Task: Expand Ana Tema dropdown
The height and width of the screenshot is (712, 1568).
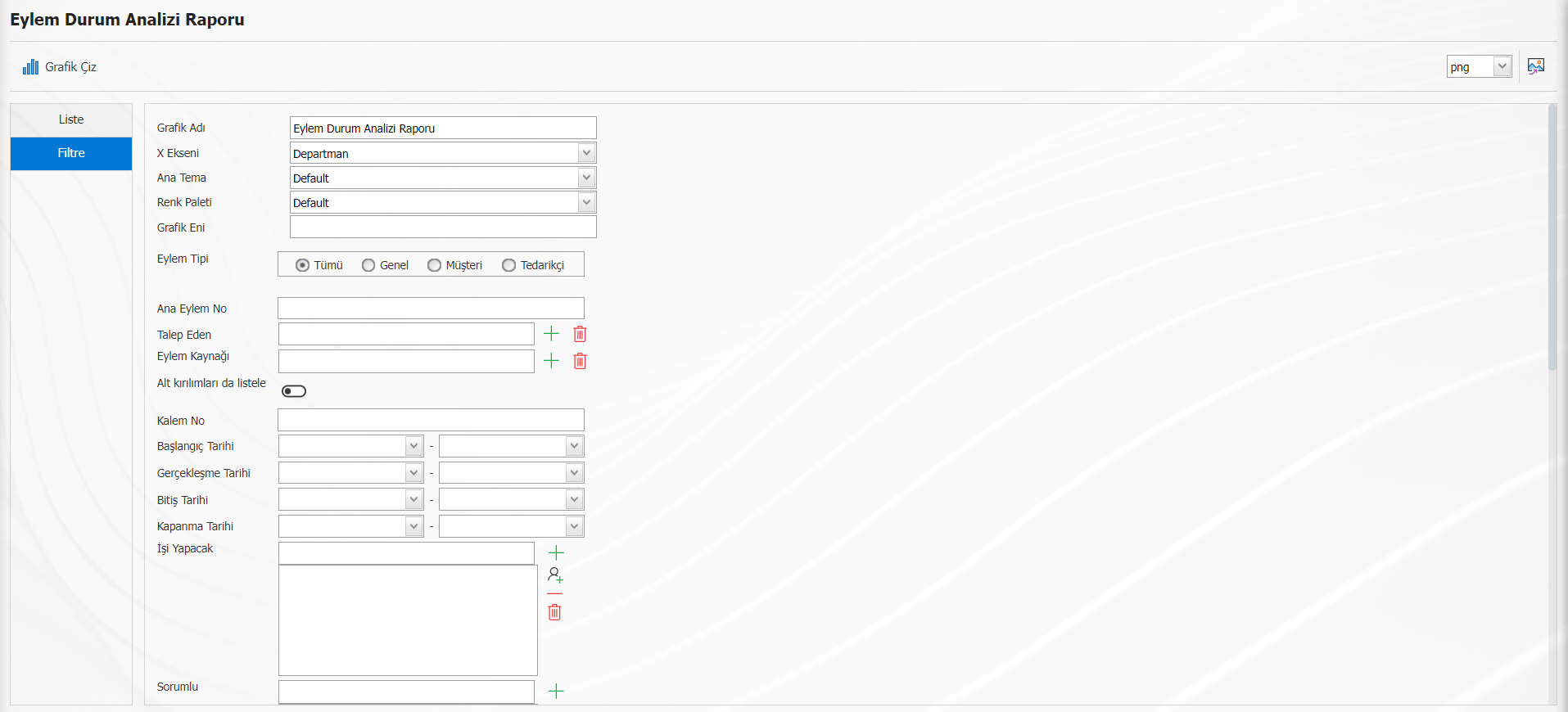Action: coord(586,178)
